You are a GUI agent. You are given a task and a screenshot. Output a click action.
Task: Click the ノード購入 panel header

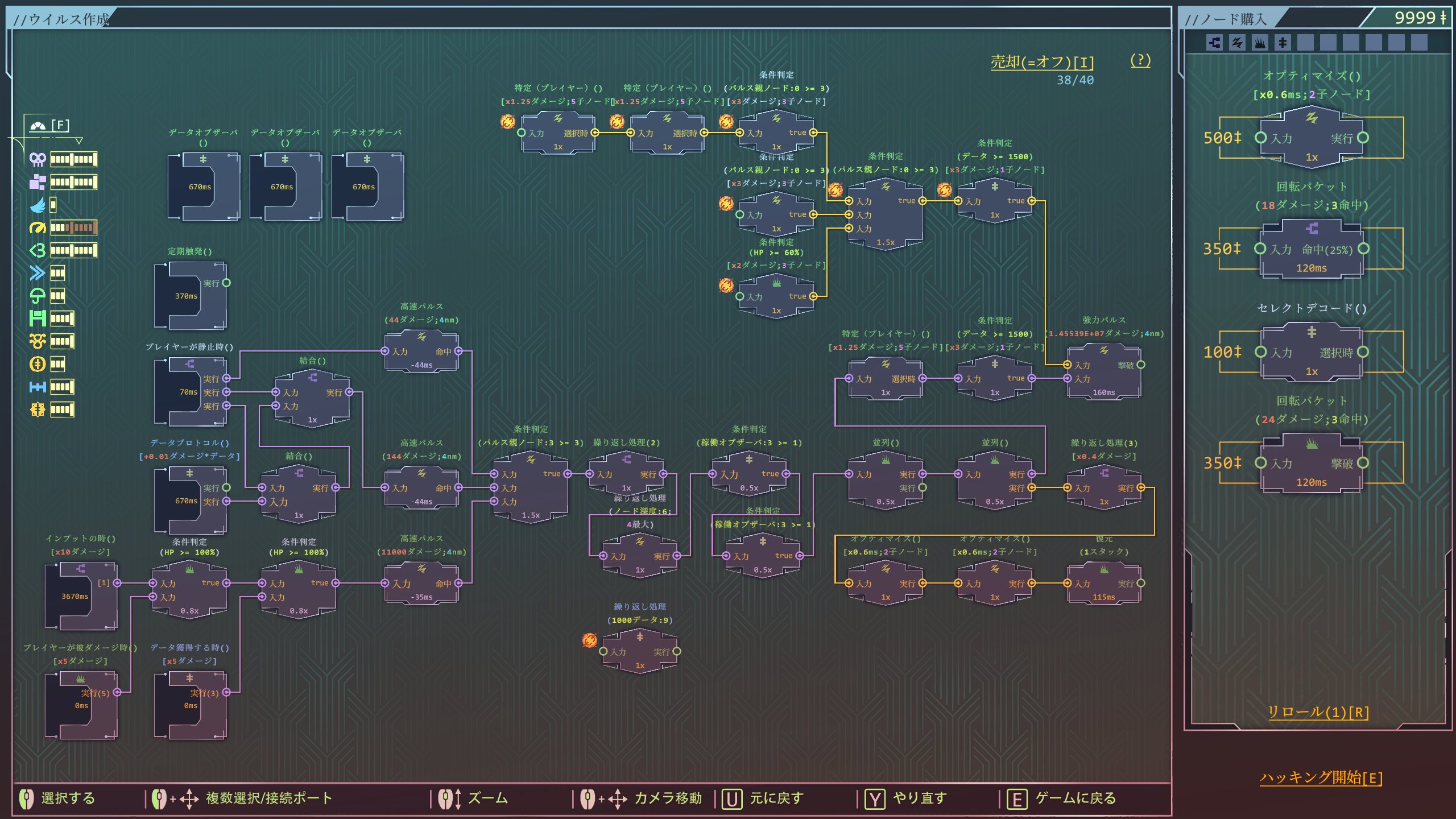pos(1226,19)
